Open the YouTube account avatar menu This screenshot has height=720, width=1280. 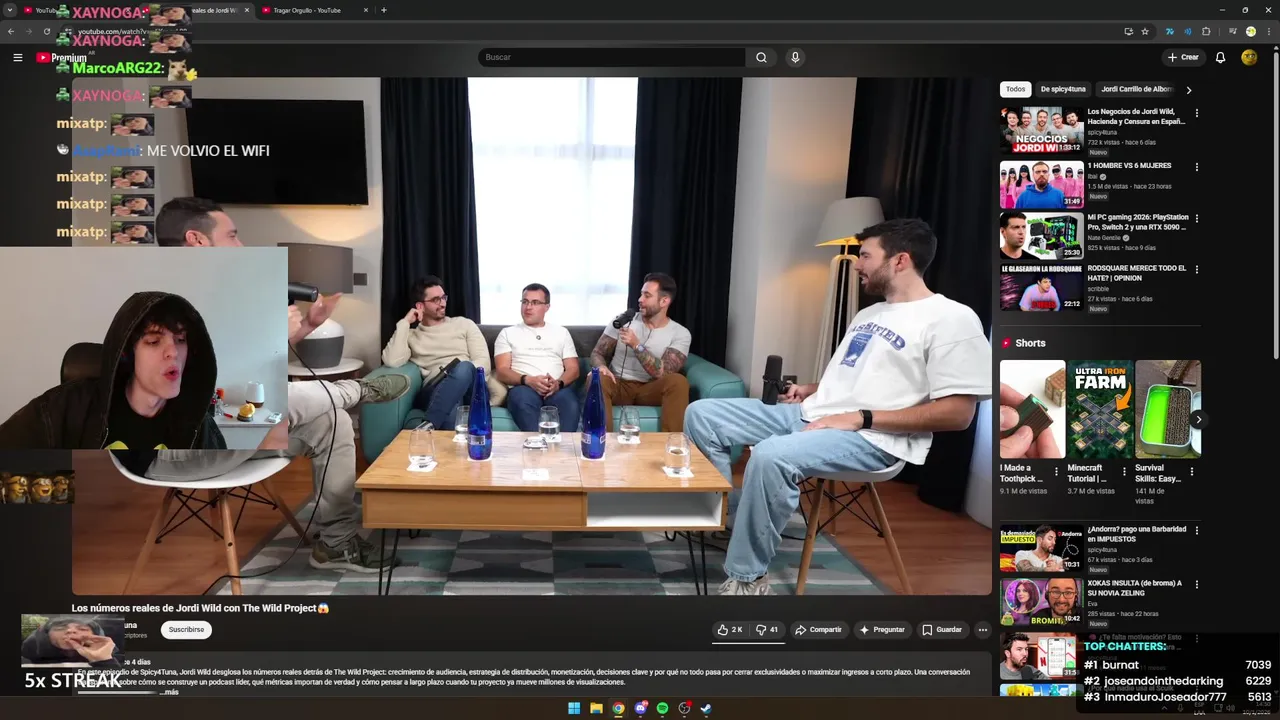coord(1249,57)
